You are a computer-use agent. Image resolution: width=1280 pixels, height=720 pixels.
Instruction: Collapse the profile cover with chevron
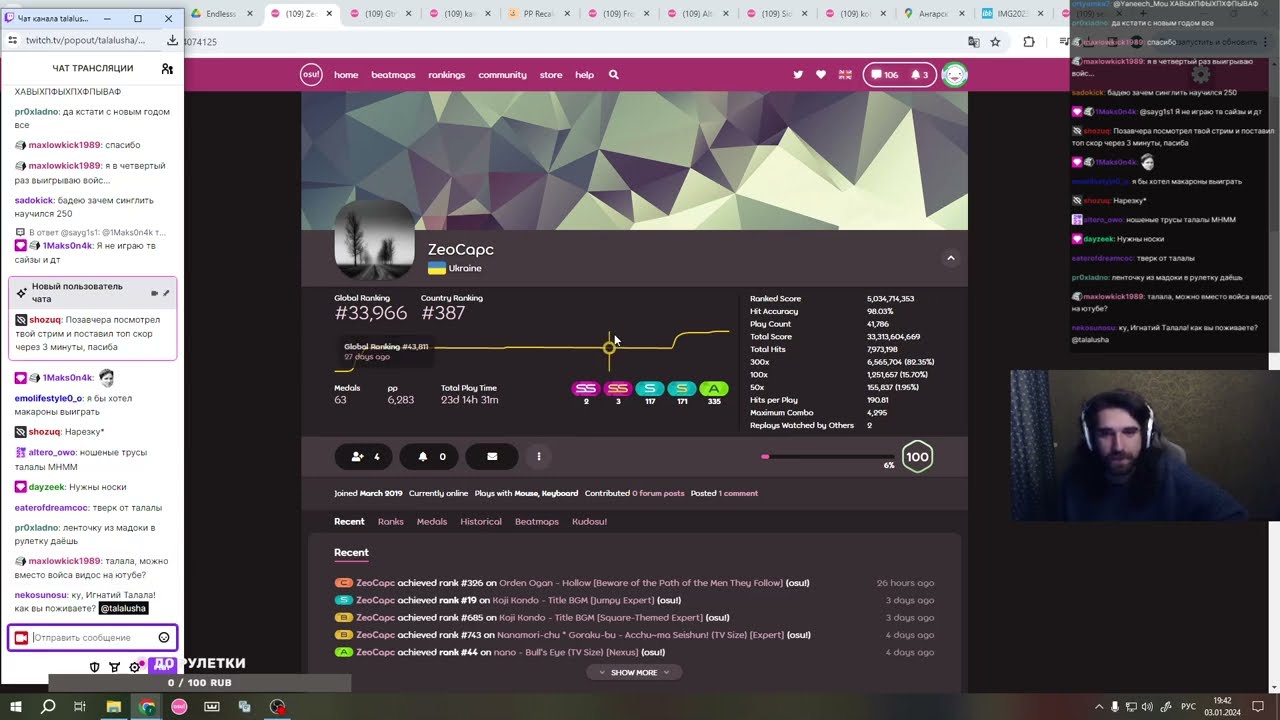click(x=951, y=258)
